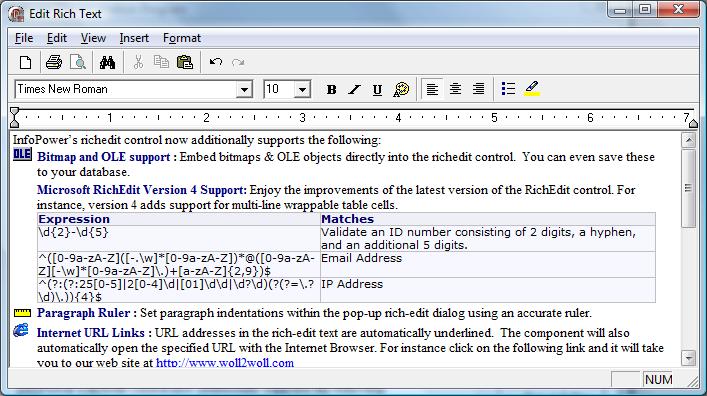
Task: Open the Insert menu
Action: (134, 38)
